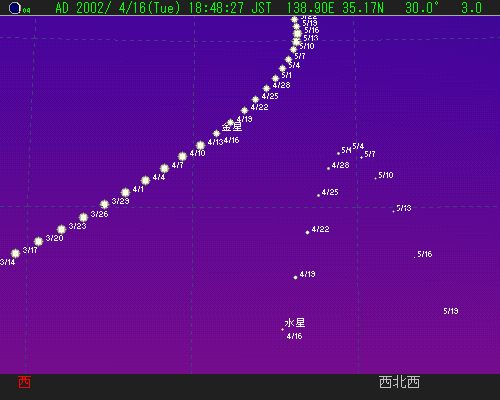This screenshot has height=400, width=500.
Task: Click the Mercury '5/19' date label
Action: point(451,311)
